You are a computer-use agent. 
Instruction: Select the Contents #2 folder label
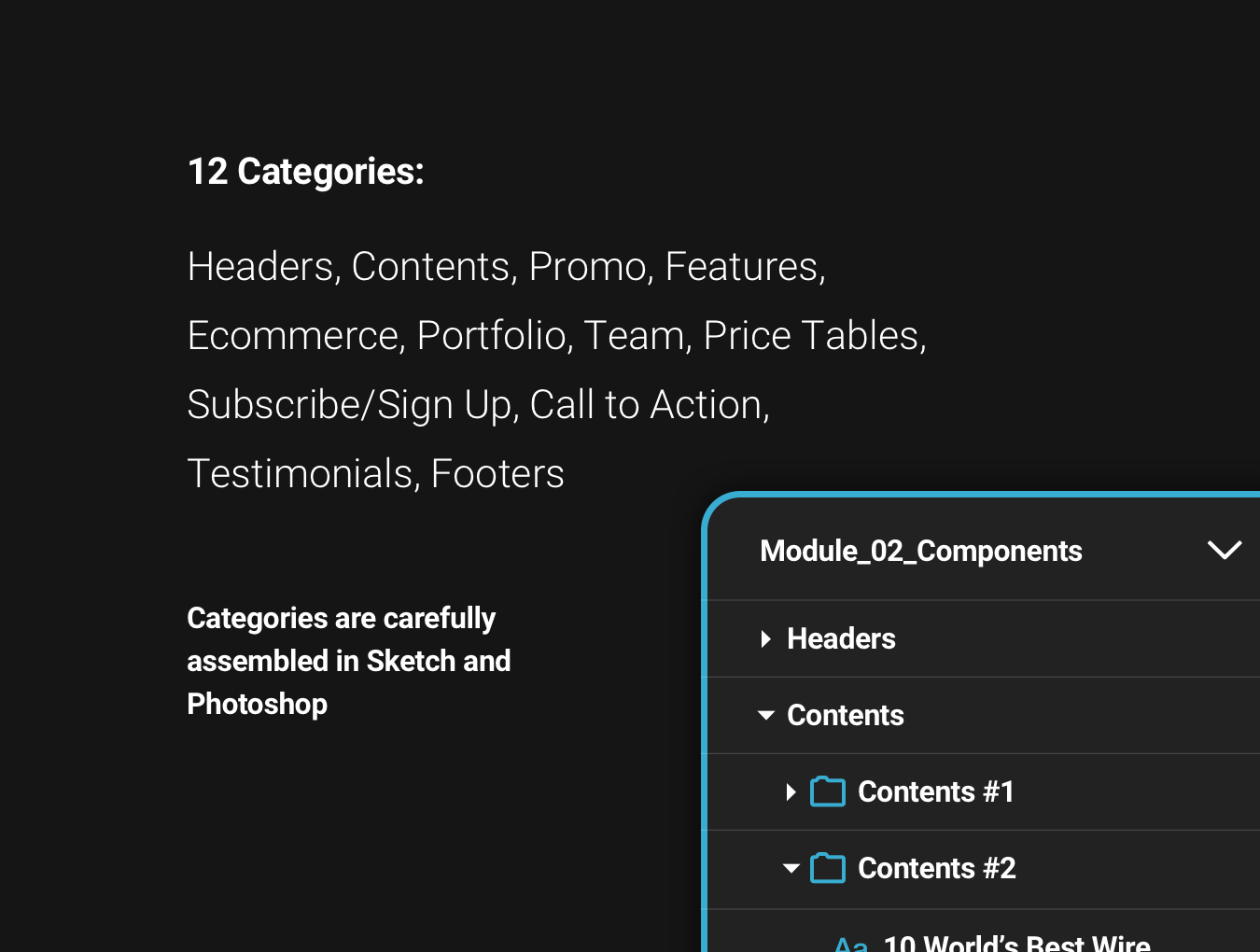(936, 868)
